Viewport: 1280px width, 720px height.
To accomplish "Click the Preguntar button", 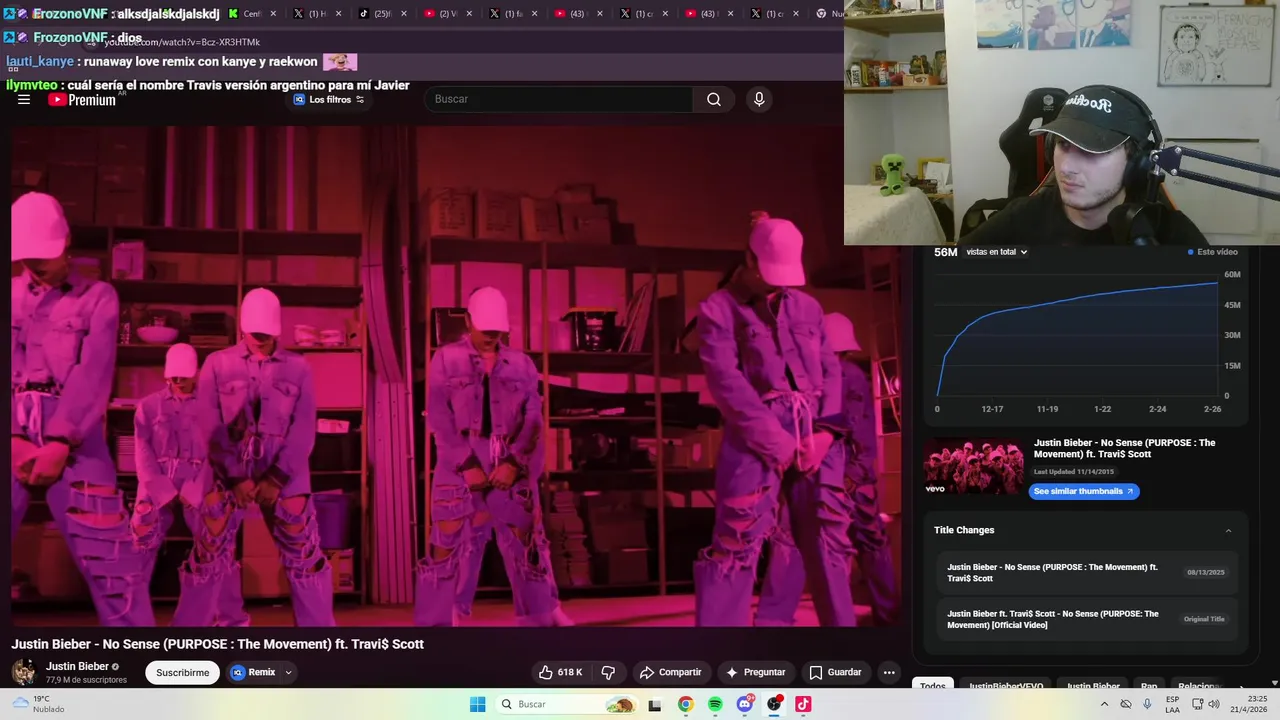I will 755,672.
